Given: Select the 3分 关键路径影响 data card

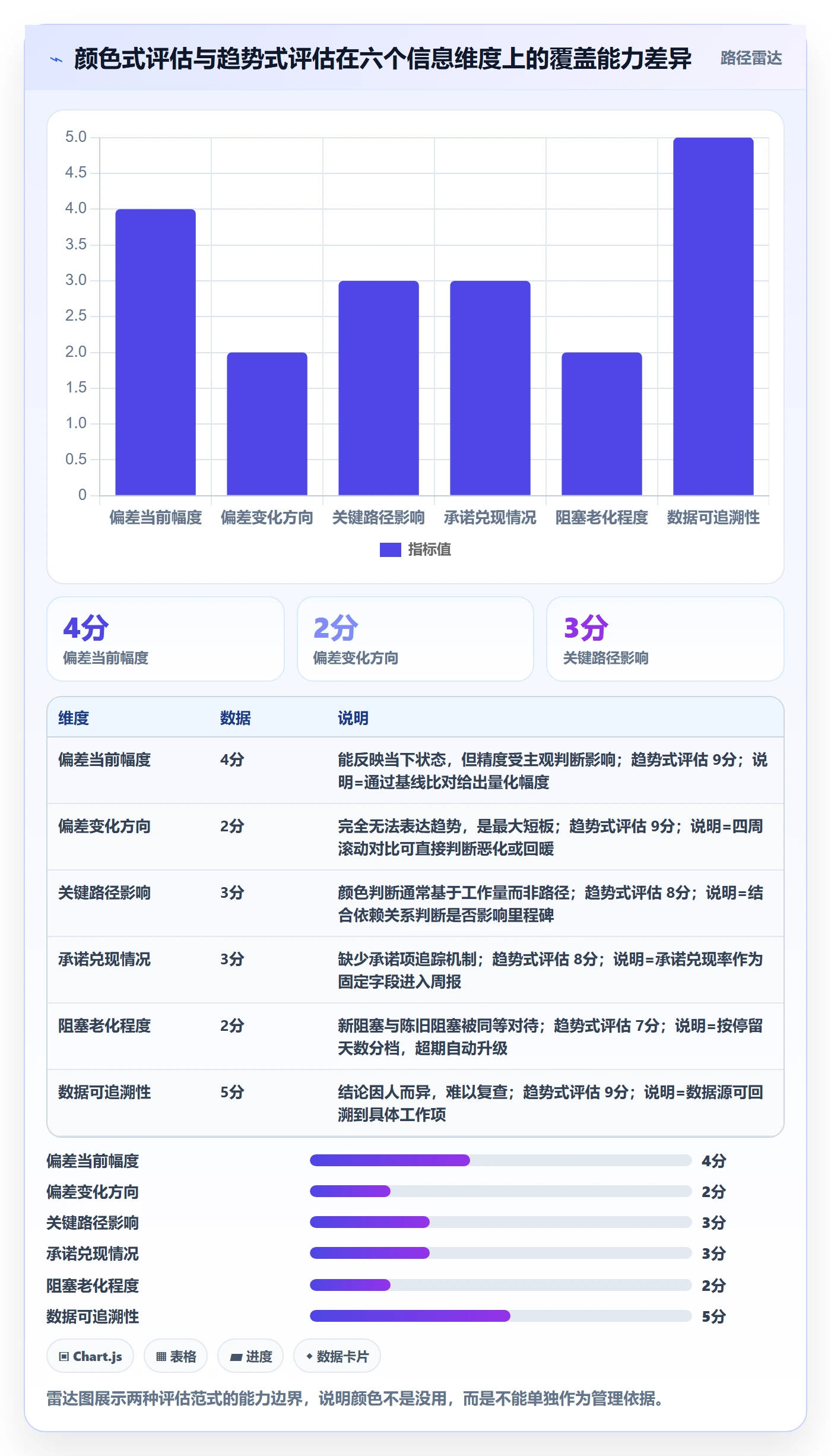Looking at the screenshot, I should pyautogui.click(x=665, y=639).
